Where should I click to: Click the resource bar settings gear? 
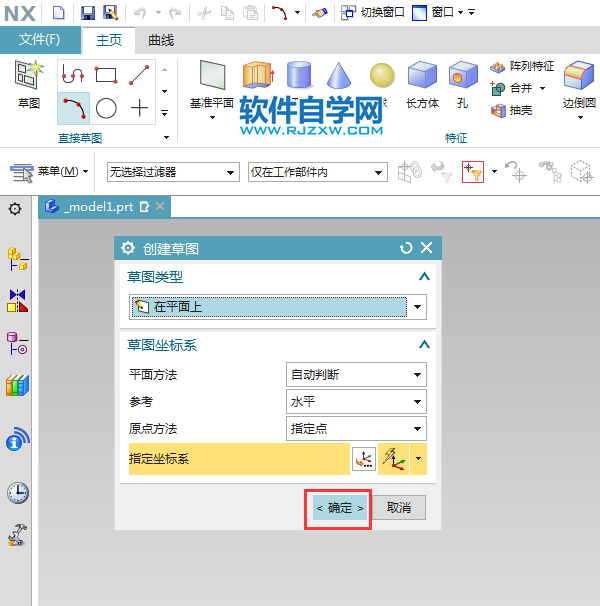click(15, 209)
